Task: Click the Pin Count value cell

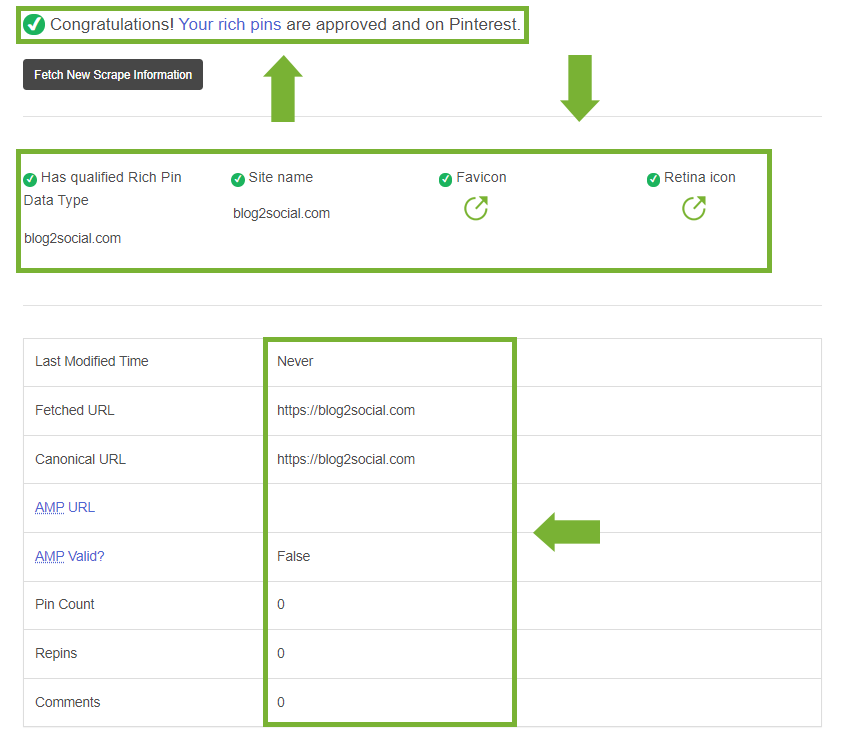Action: click(x=389, y=604)
